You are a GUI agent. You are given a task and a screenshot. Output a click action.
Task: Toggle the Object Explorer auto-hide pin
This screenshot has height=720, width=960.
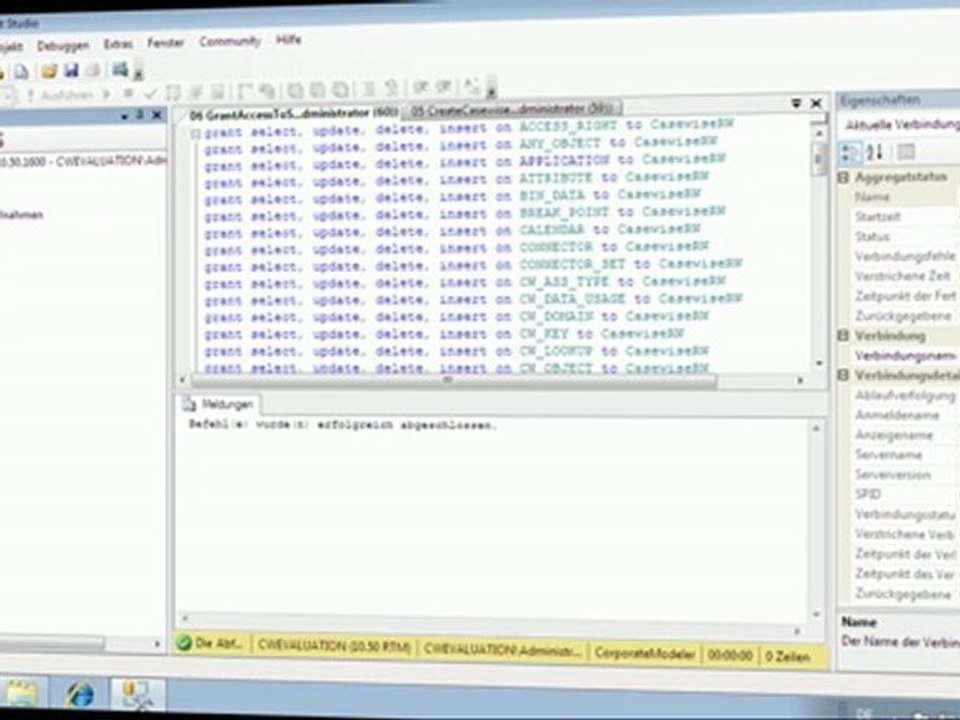click(x=140, y=114)
